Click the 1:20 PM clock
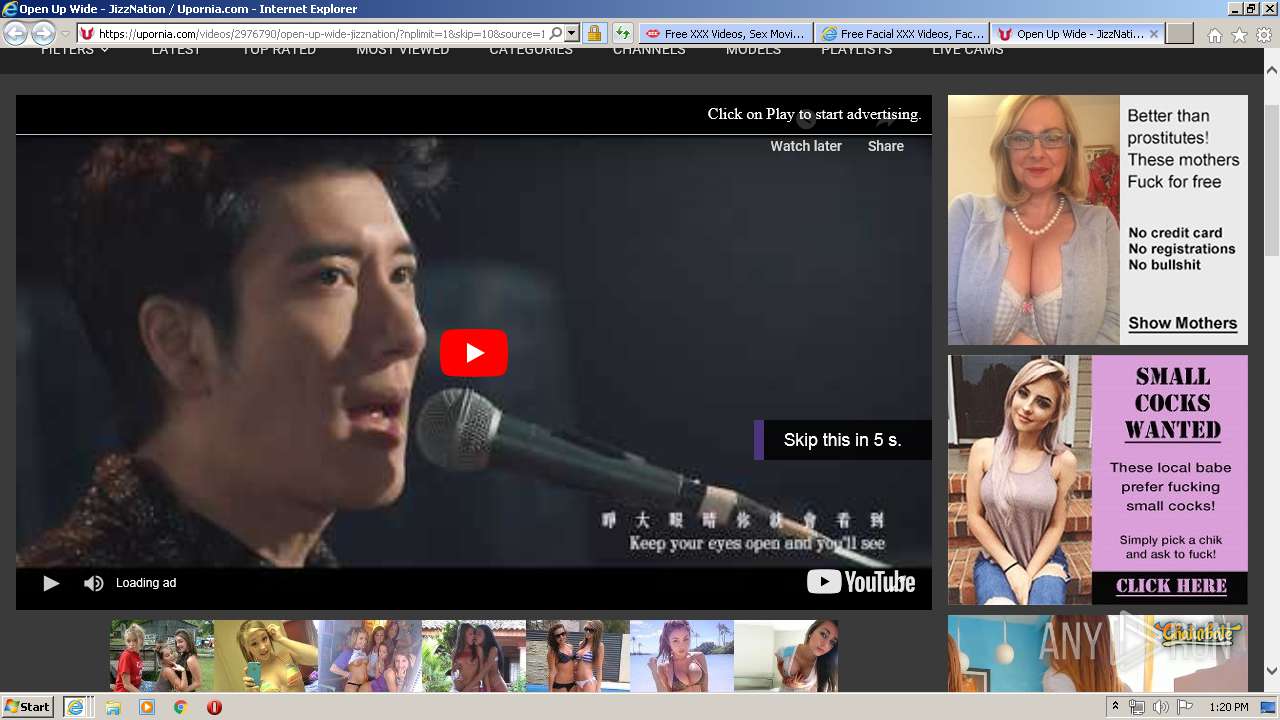Screen dimensions: 1280x720 1229,707
